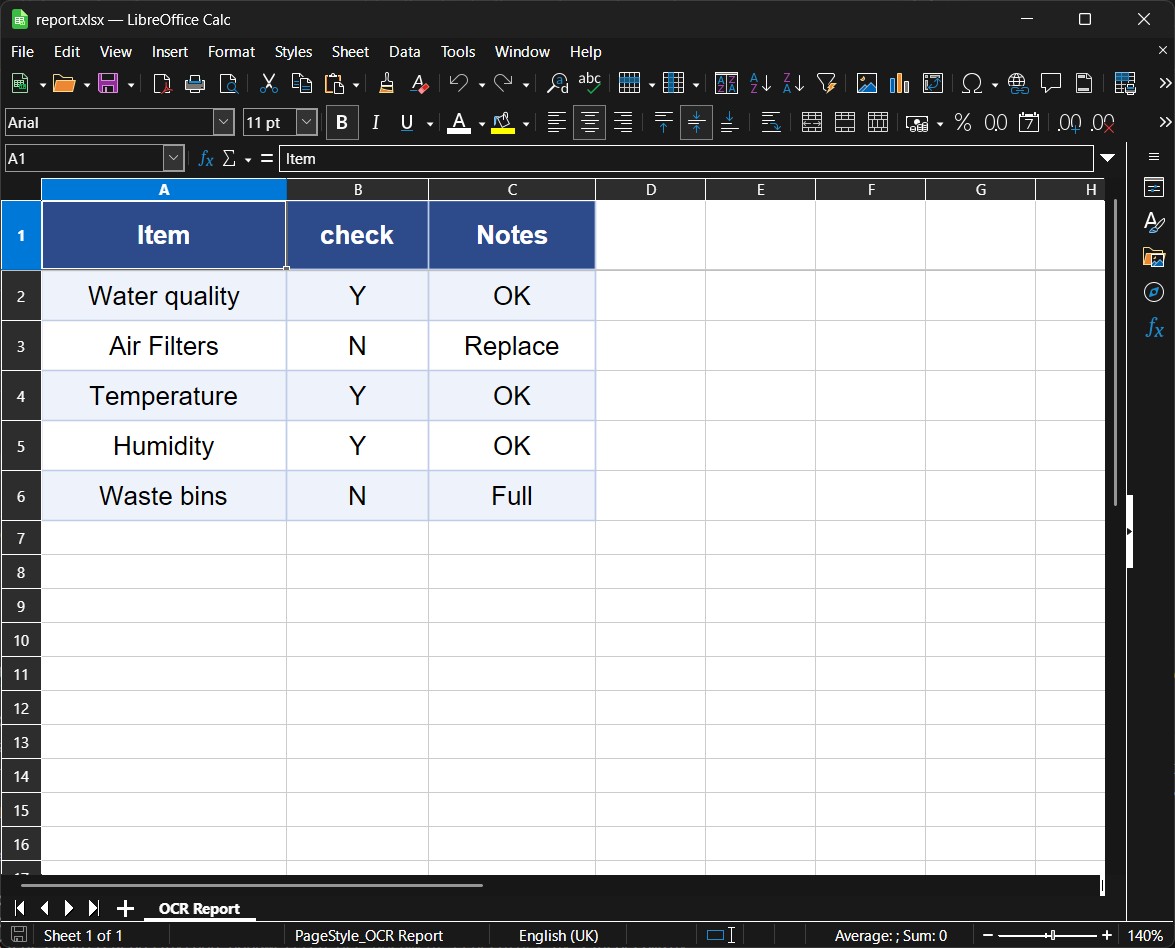Click column D header
1175x948 pixels.
coord(650,190)
